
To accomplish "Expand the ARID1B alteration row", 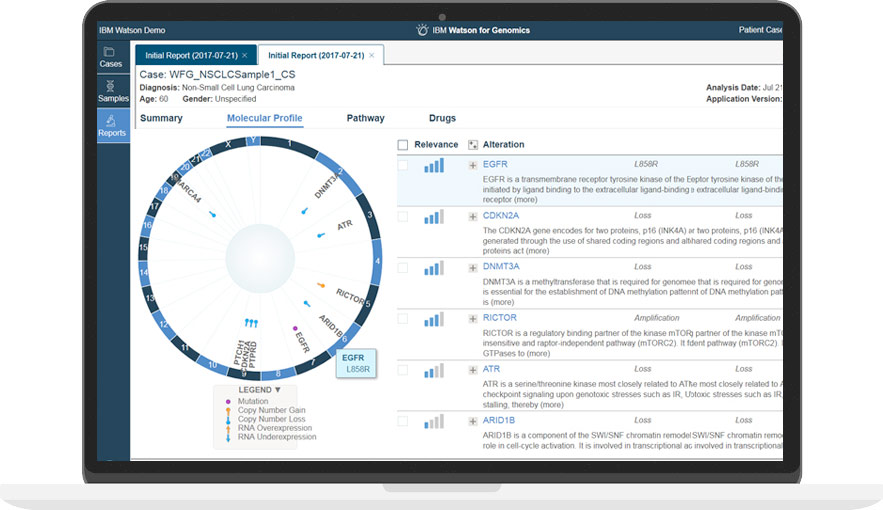I will coord(473,422).
